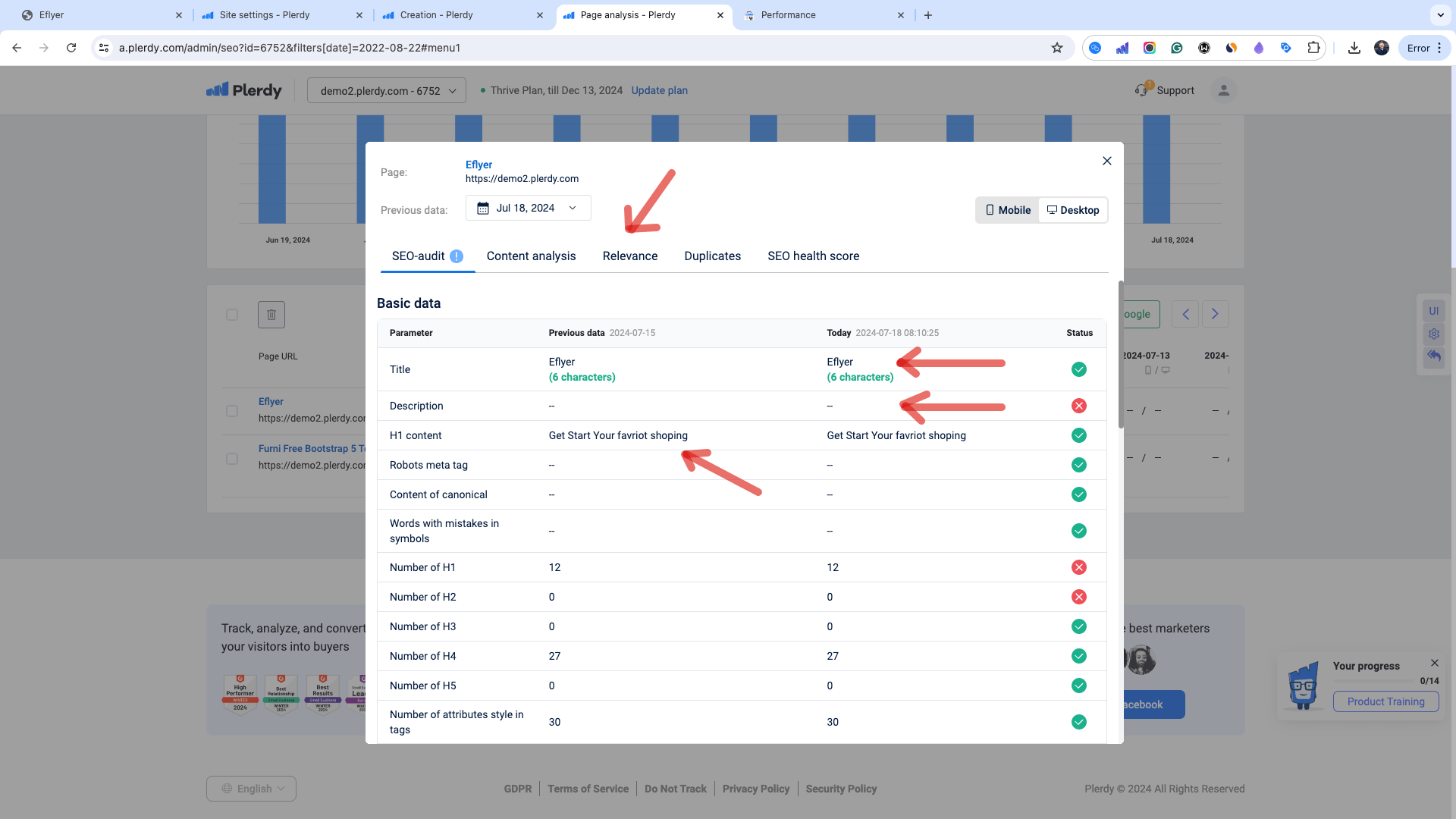Click the green checkmark status icon for Title
Viewport: 1456px width, 819px height.
point(1079,369)
